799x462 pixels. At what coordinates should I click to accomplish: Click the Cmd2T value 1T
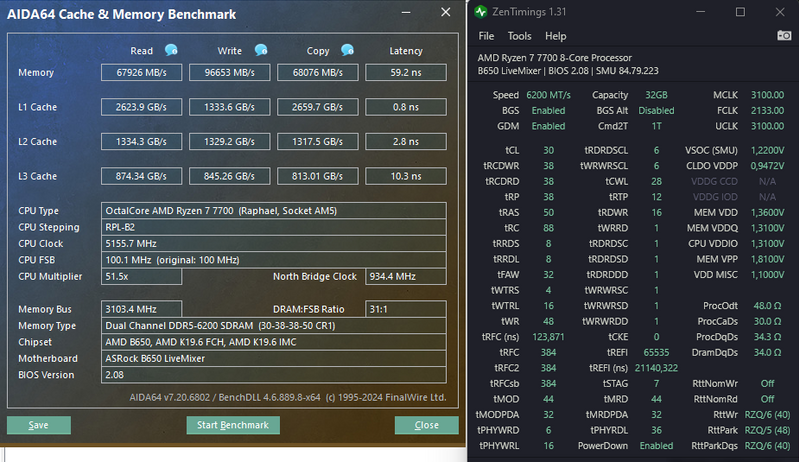click(x=656, y=126)
